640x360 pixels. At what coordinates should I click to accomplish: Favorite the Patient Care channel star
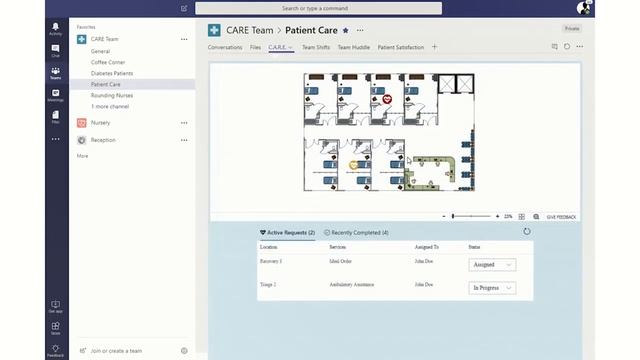346,30
